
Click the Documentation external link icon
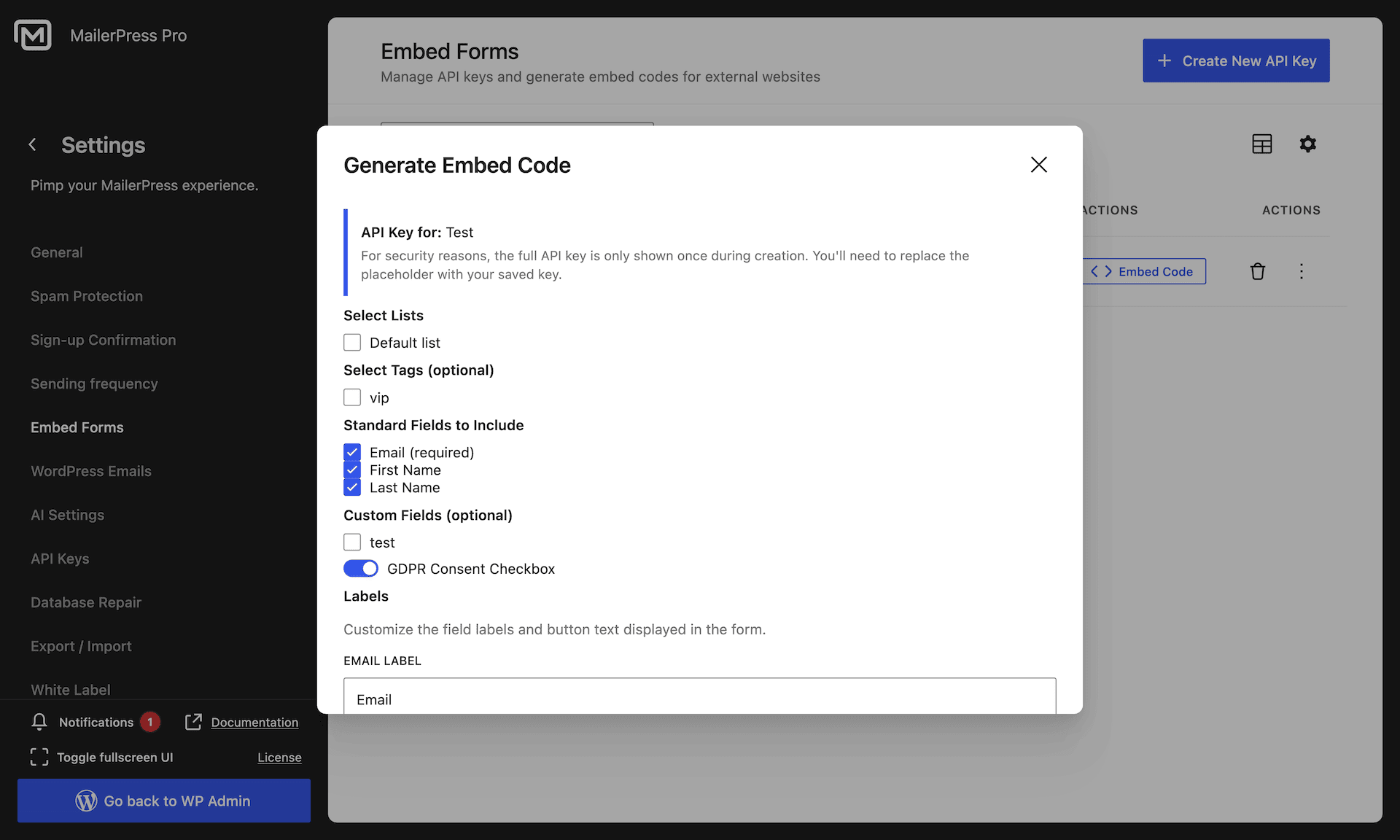[193, 722]
